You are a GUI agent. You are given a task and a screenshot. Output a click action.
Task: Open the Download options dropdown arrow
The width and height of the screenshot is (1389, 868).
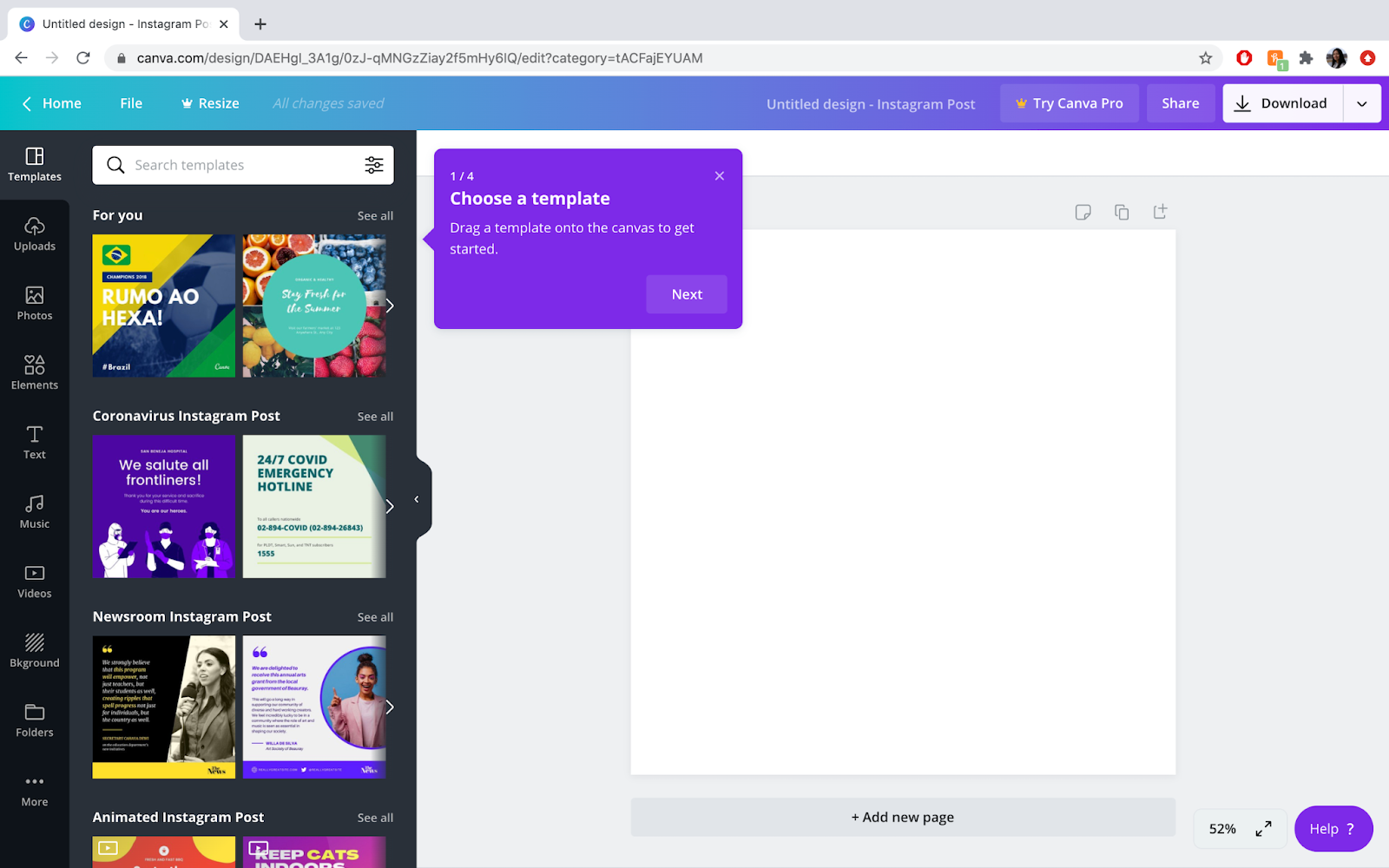click(1361, 102)
